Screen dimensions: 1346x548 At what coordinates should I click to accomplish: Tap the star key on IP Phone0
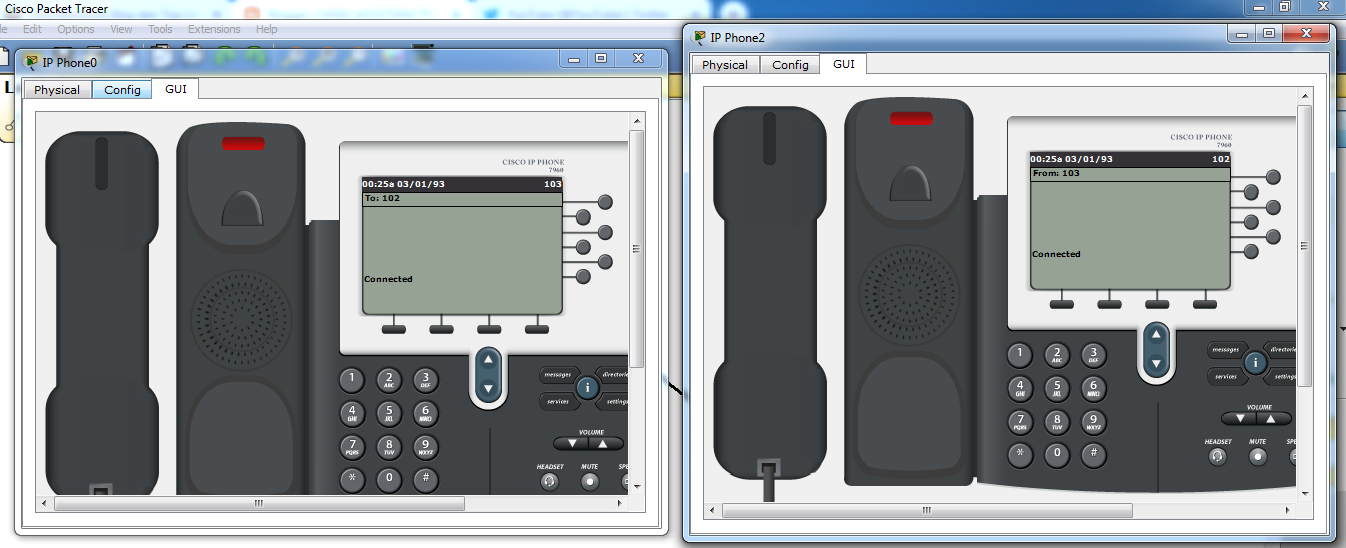pyautogui.click(x=351, y=478)
